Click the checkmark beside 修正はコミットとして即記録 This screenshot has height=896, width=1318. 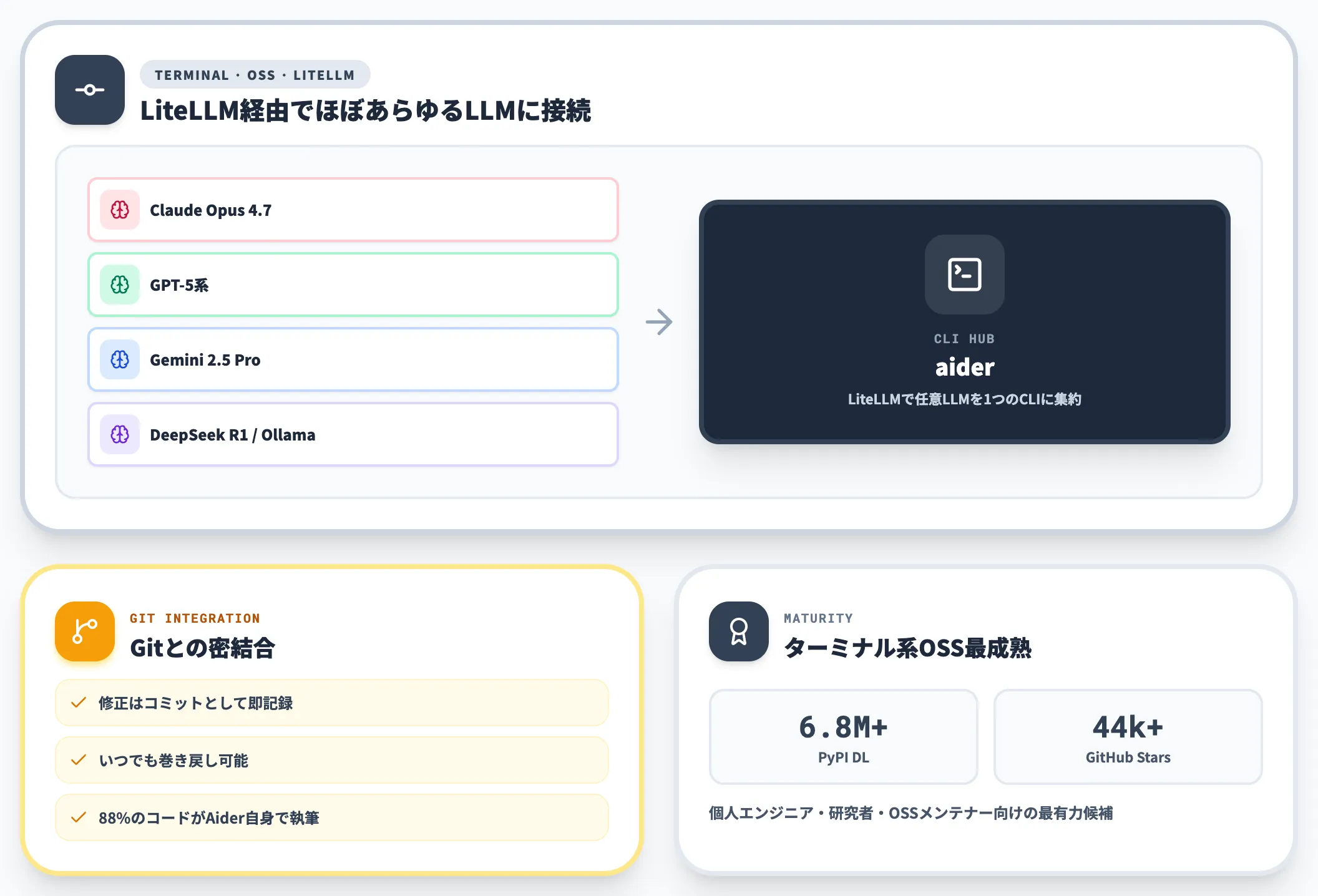pos(79,703)
